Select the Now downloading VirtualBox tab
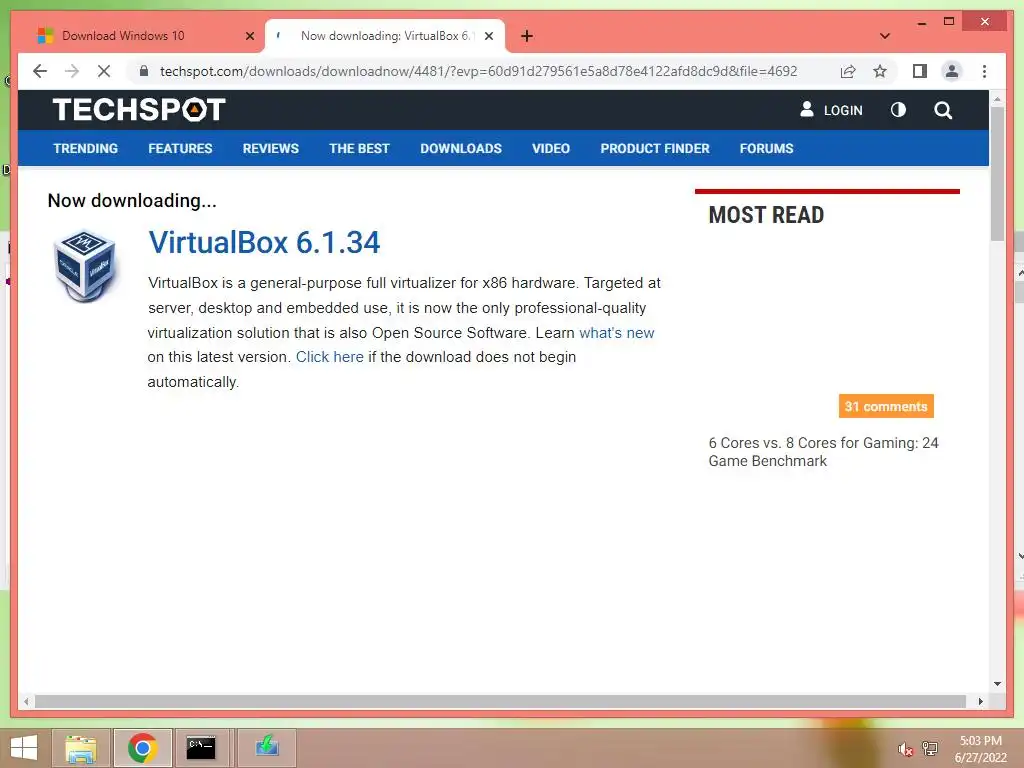1024x768 pixels. (x=385, y=36)
